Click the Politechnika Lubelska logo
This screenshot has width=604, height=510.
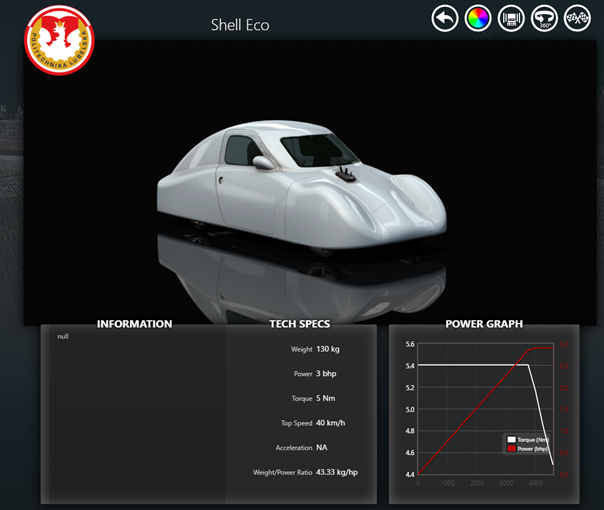pyautogui.click(x=60, y=41)
